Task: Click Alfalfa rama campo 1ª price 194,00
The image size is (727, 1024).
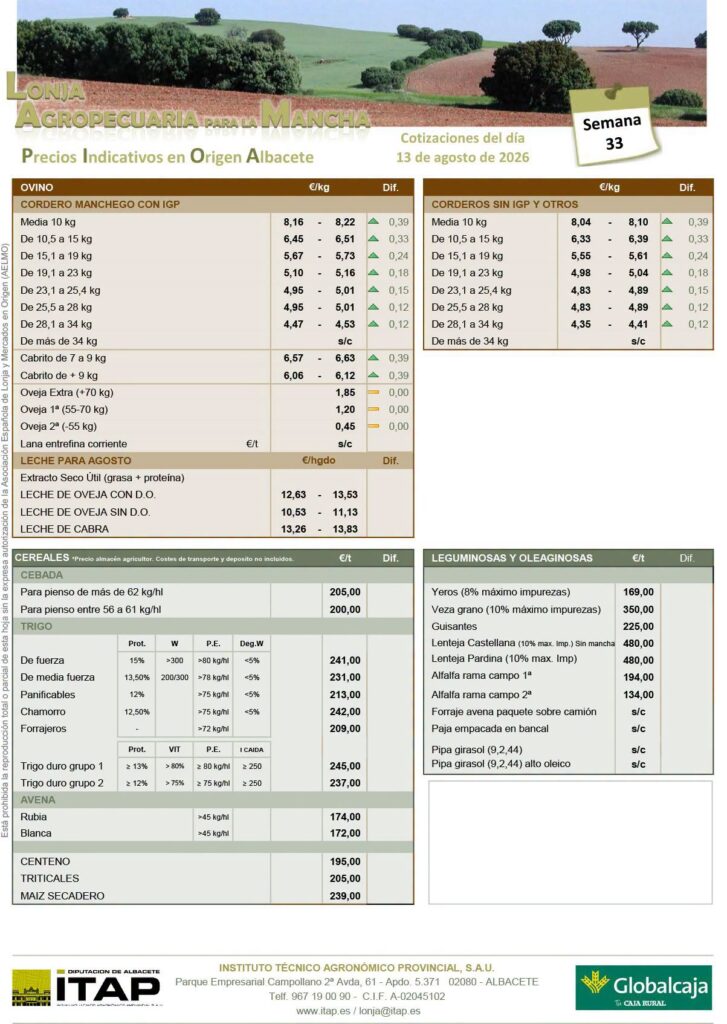Action: pyautogui.click(x=638, y=677)
